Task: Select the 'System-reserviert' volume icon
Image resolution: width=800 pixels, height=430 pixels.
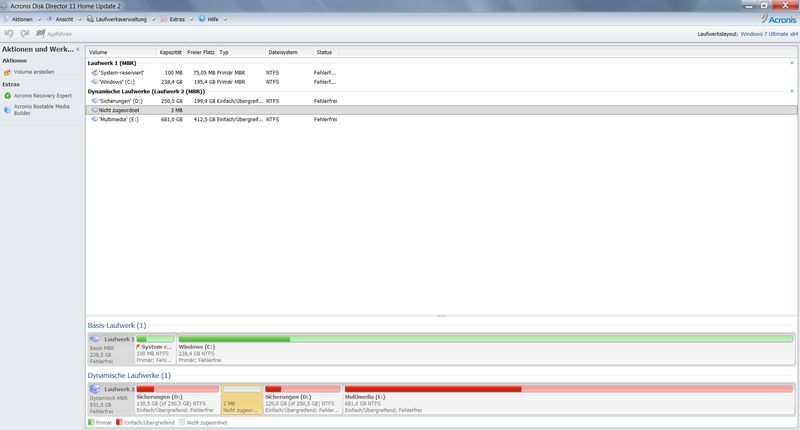Action: click(94, 72)
